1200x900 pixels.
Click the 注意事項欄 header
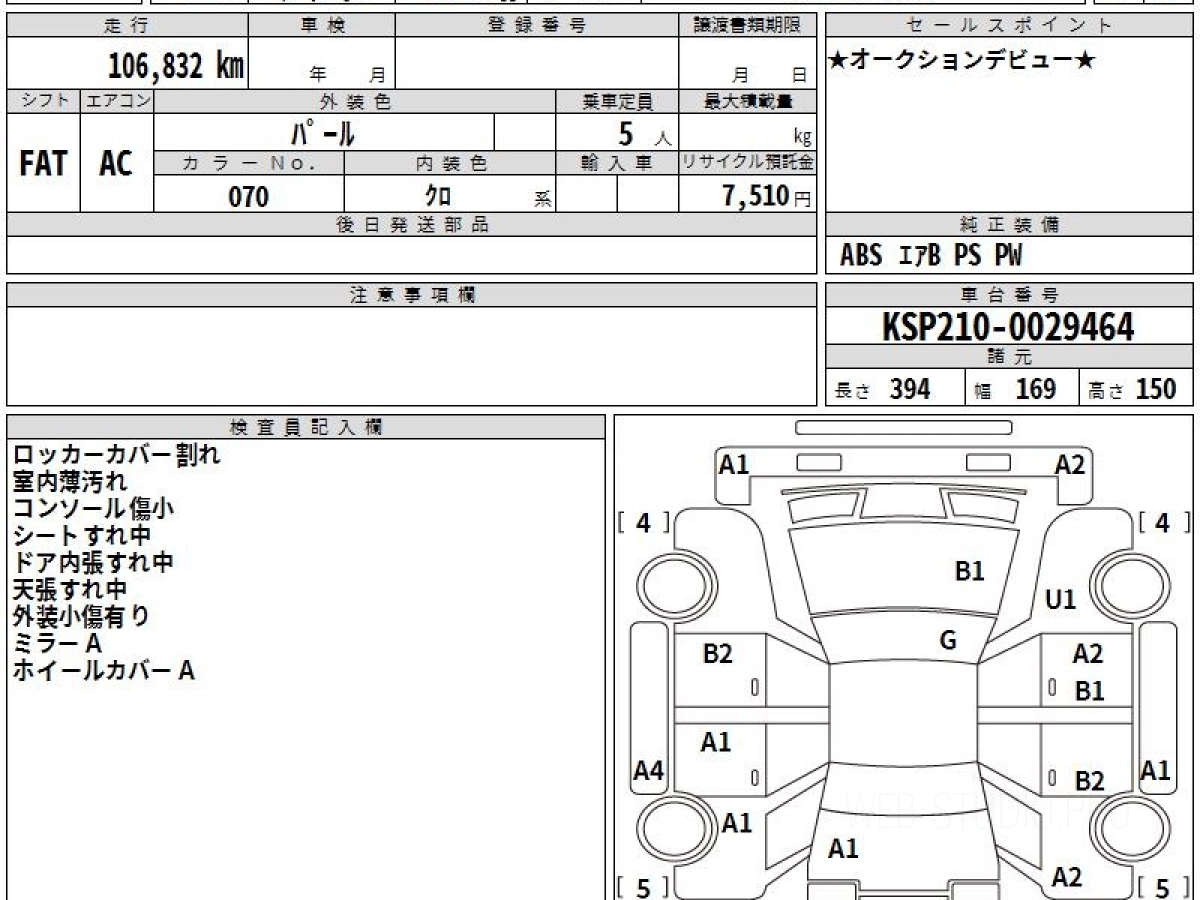(x=412, y=295)
